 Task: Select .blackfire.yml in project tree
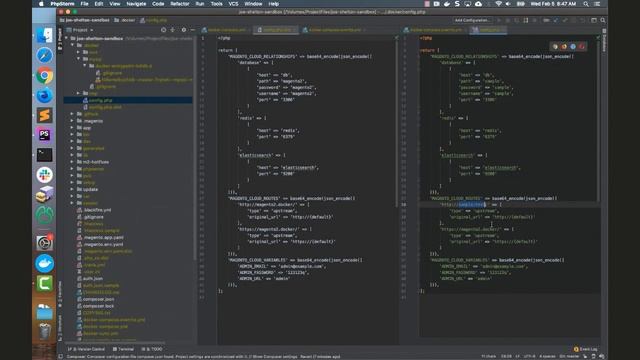coord(97,210)
